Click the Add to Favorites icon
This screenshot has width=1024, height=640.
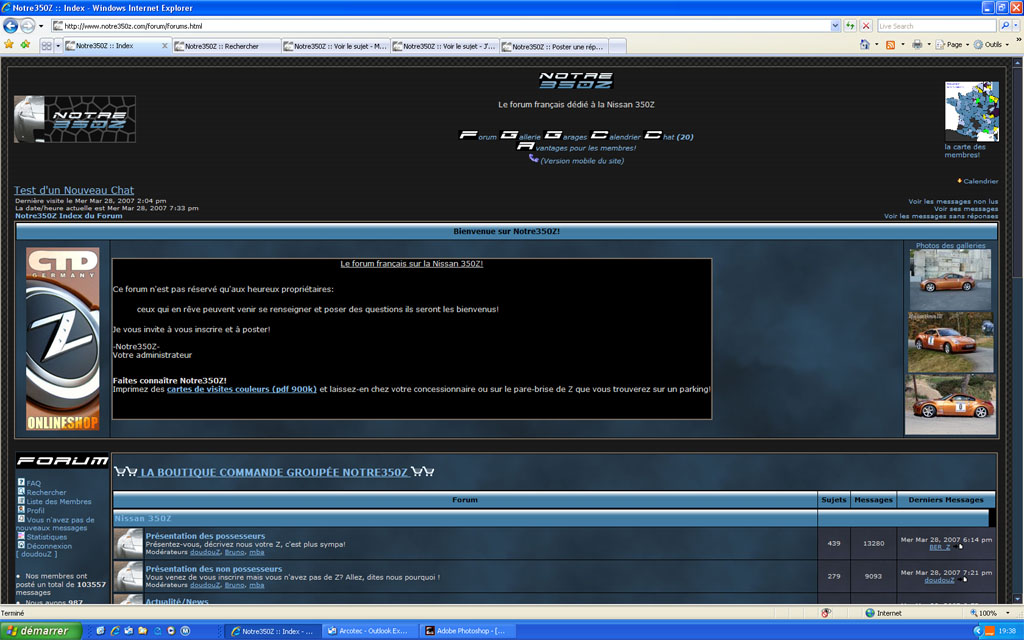click(23, 45)
